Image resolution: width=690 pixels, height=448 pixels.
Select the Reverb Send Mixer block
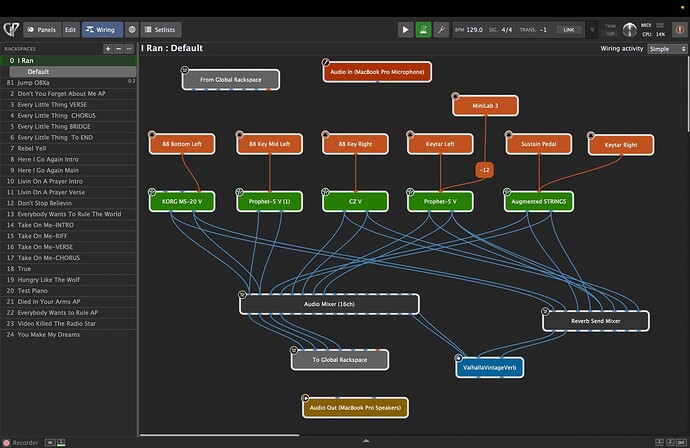(596, 321)
